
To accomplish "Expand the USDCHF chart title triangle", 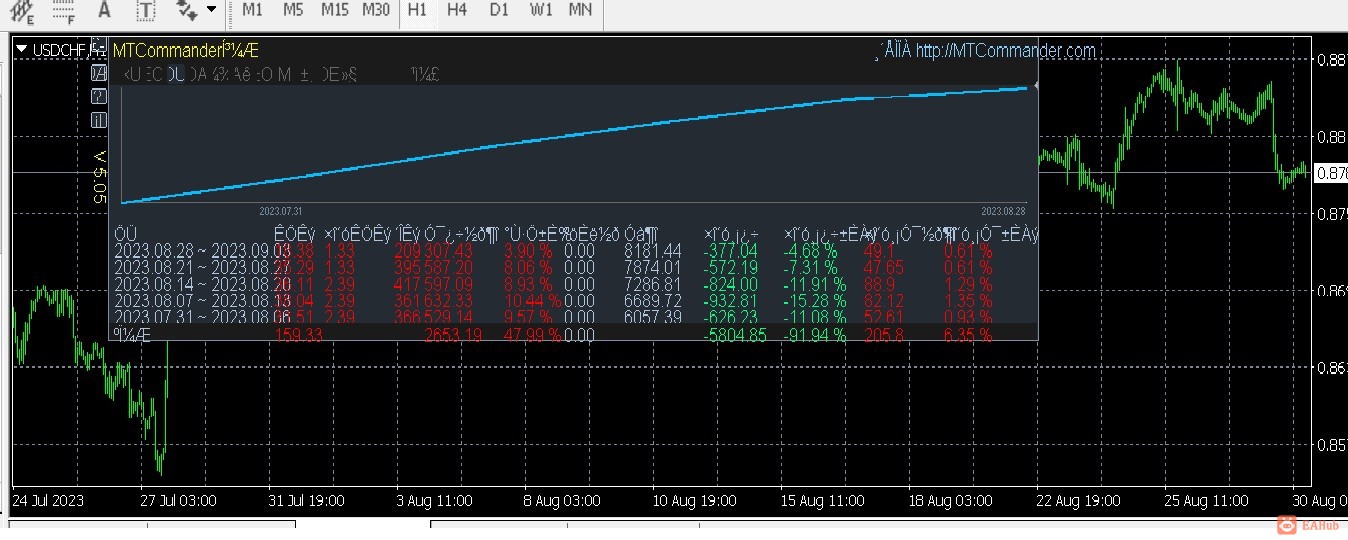I will 21,48.
